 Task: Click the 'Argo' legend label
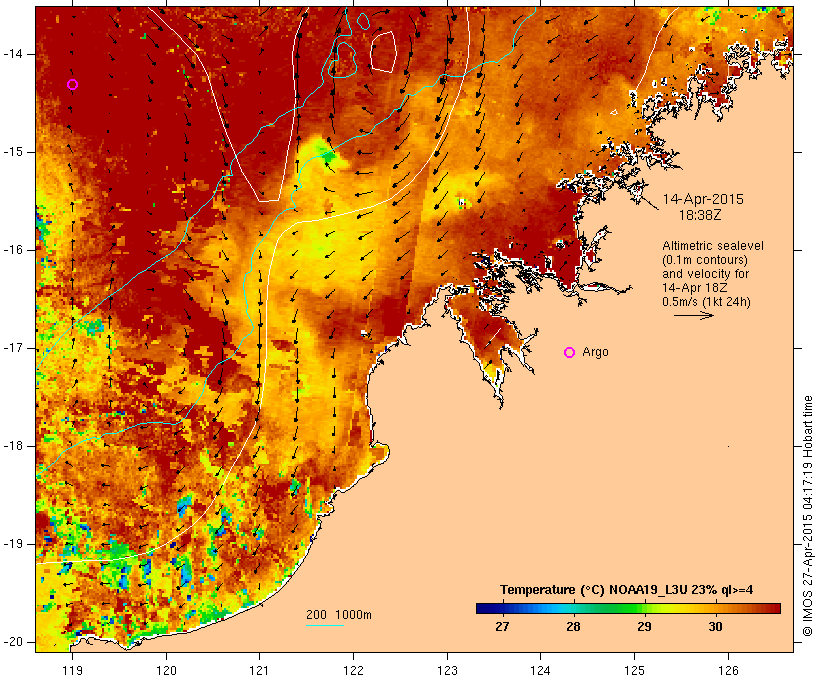pyautogui.click(x=596, y=352)
